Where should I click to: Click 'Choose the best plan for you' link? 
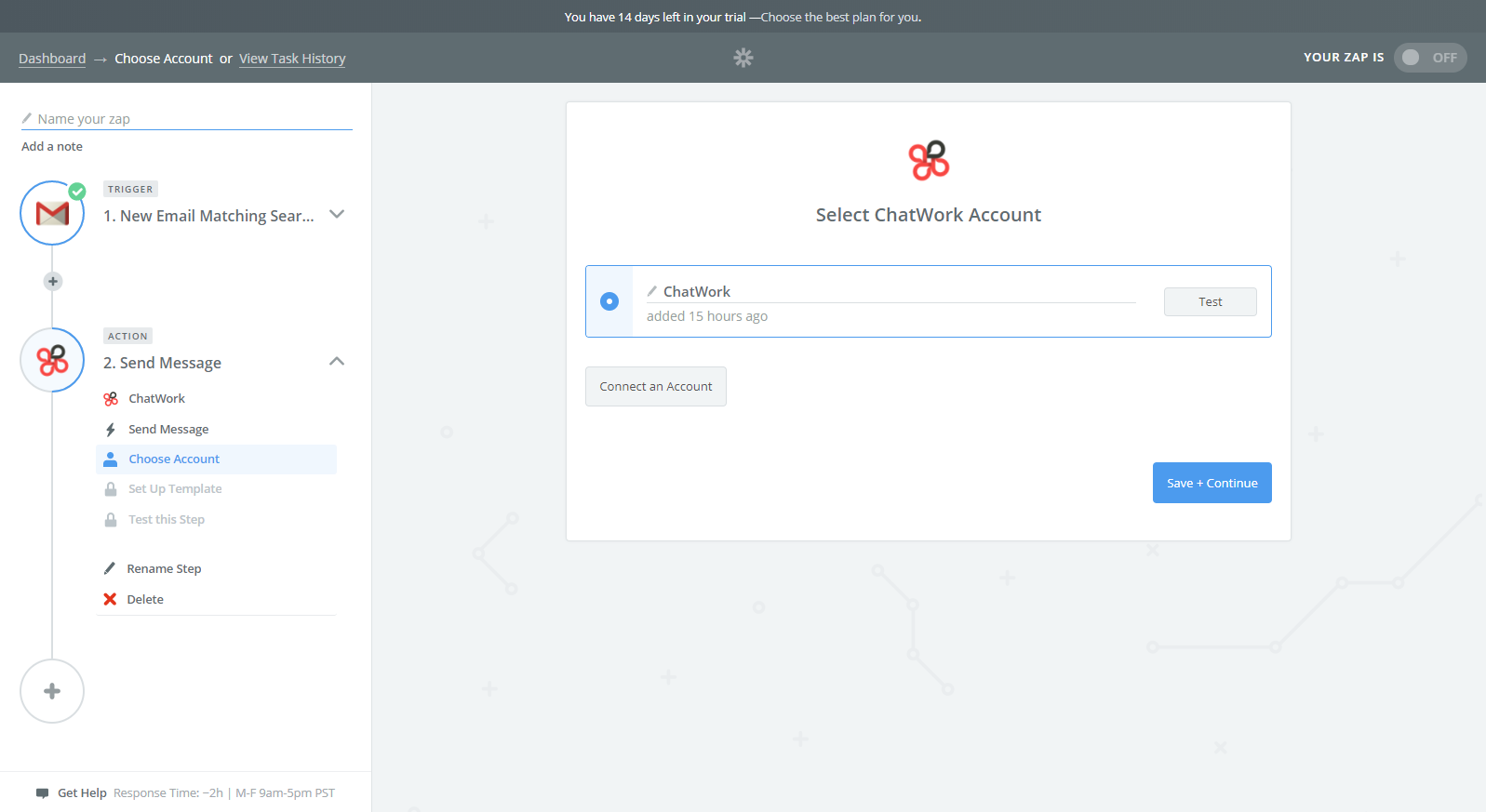coord(841,17)
